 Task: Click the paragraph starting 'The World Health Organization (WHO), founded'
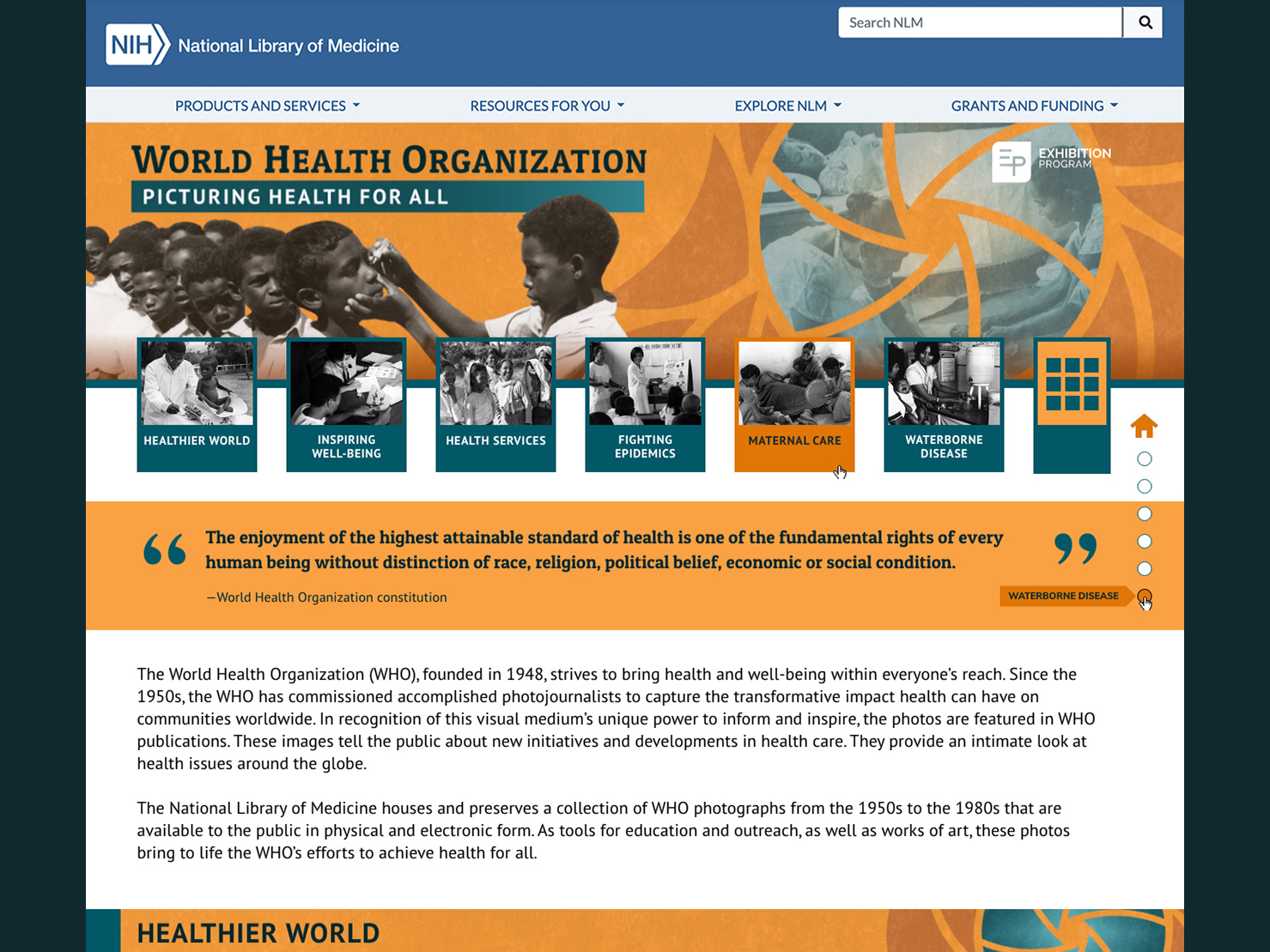617,719
